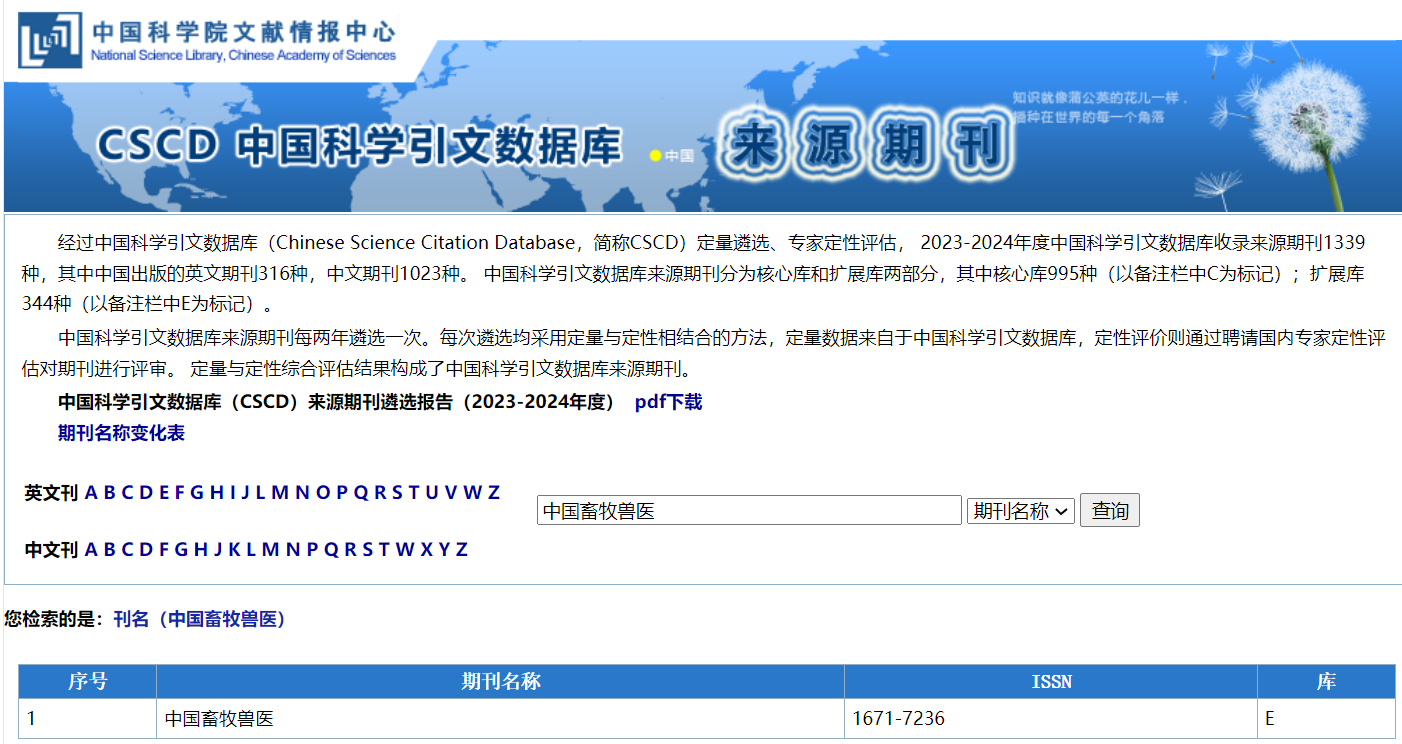
Task: Choose letter S in the 中文刊 row
Action: pyautogui.click(x=367, y=550)
